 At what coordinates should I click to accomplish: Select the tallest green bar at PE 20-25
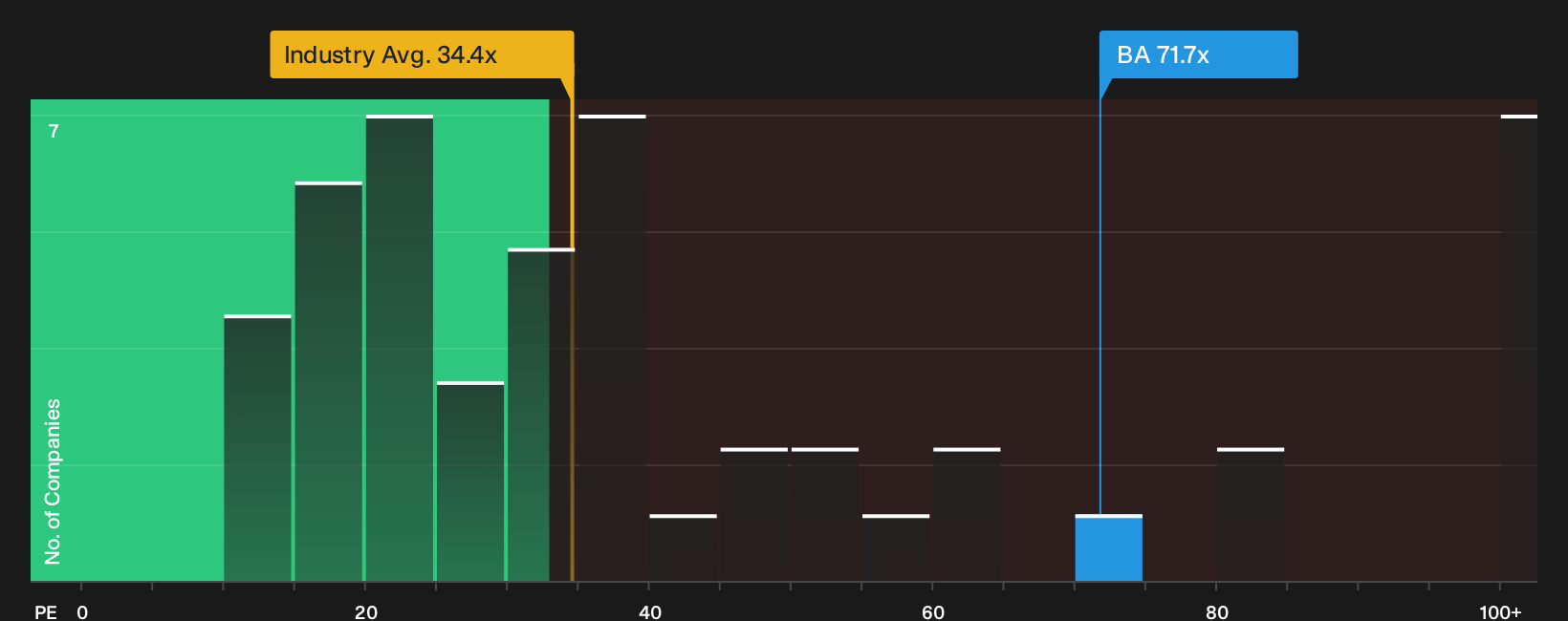pos(400,348)
